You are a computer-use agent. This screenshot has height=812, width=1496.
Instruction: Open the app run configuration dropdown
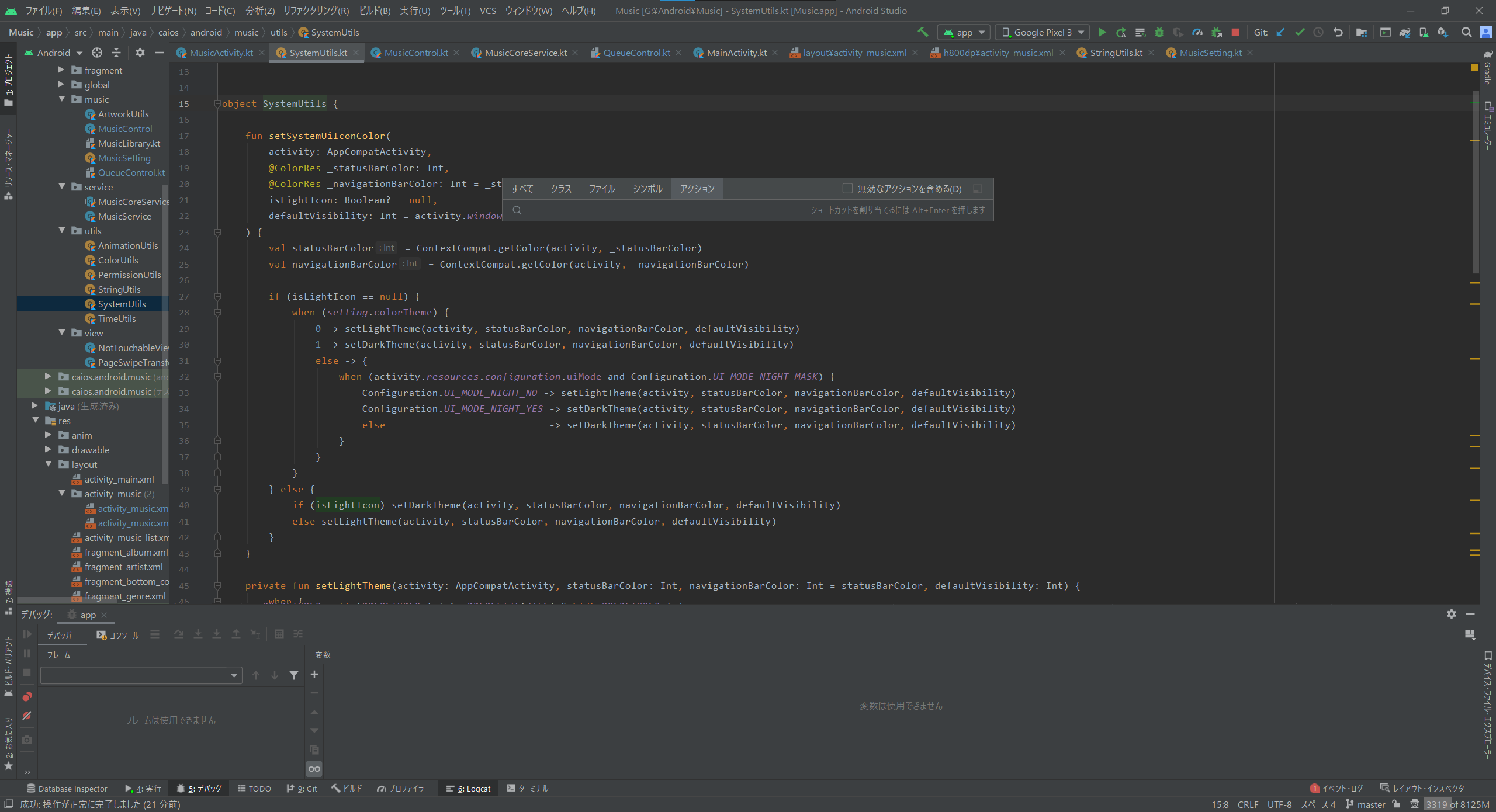point(964,33)
